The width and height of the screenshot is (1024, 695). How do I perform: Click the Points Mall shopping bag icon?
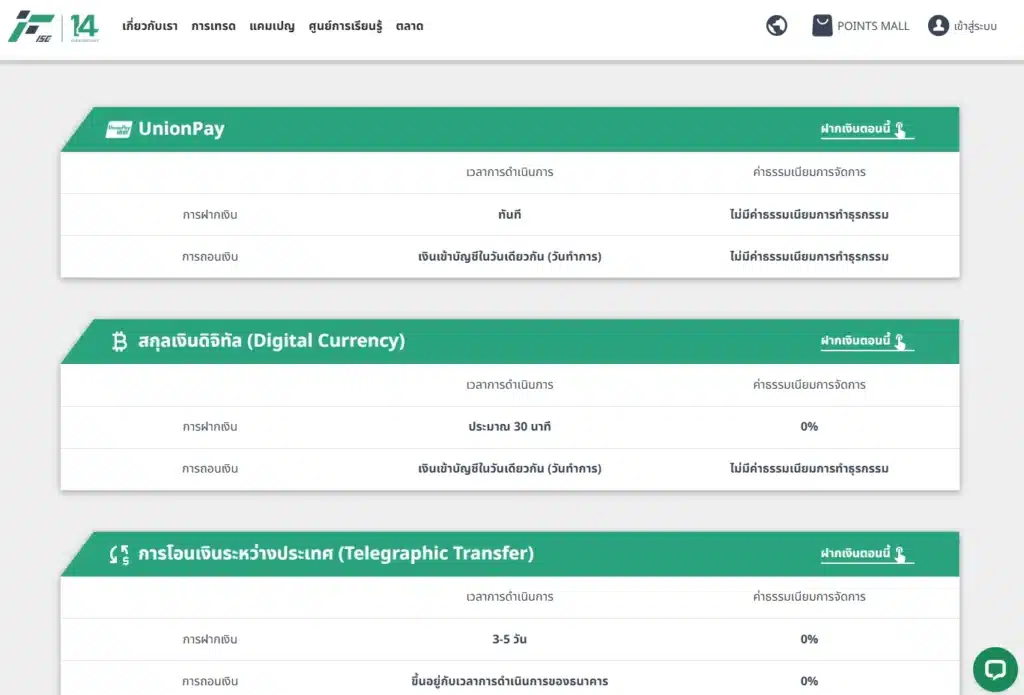pos(822,26)
